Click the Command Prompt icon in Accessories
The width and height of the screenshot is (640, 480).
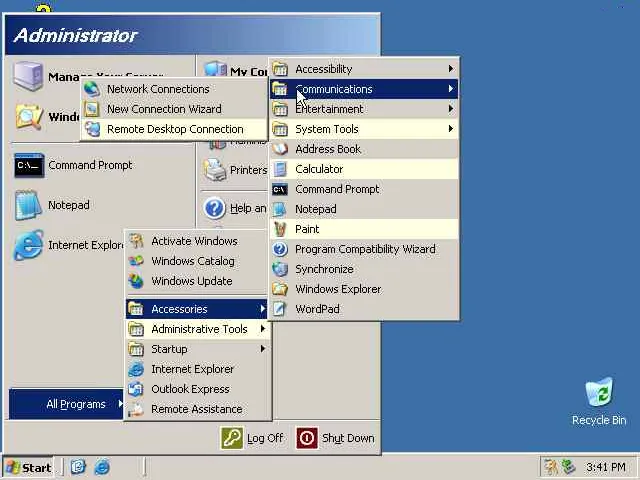coord(280,189)
